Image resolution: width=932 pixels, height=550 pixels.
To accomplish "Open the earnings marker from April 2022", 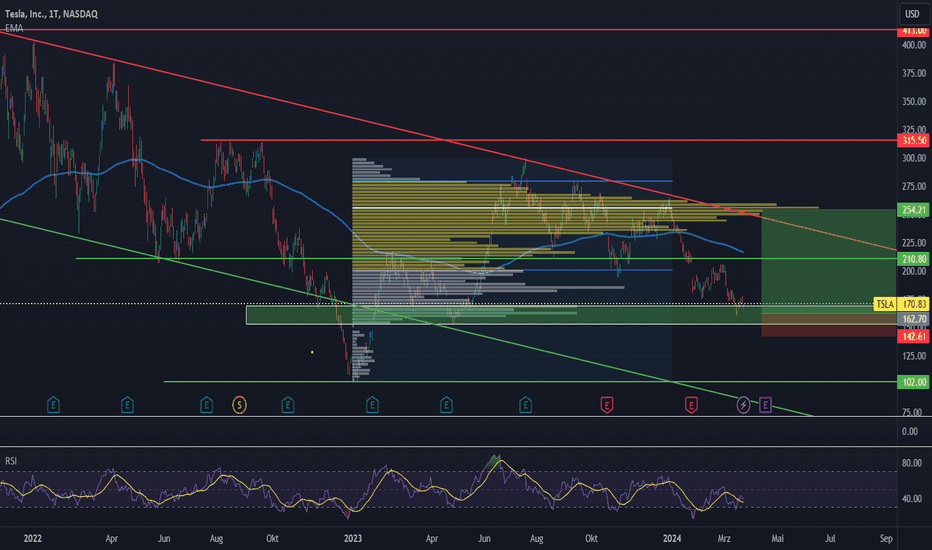I will click(127, 406).
